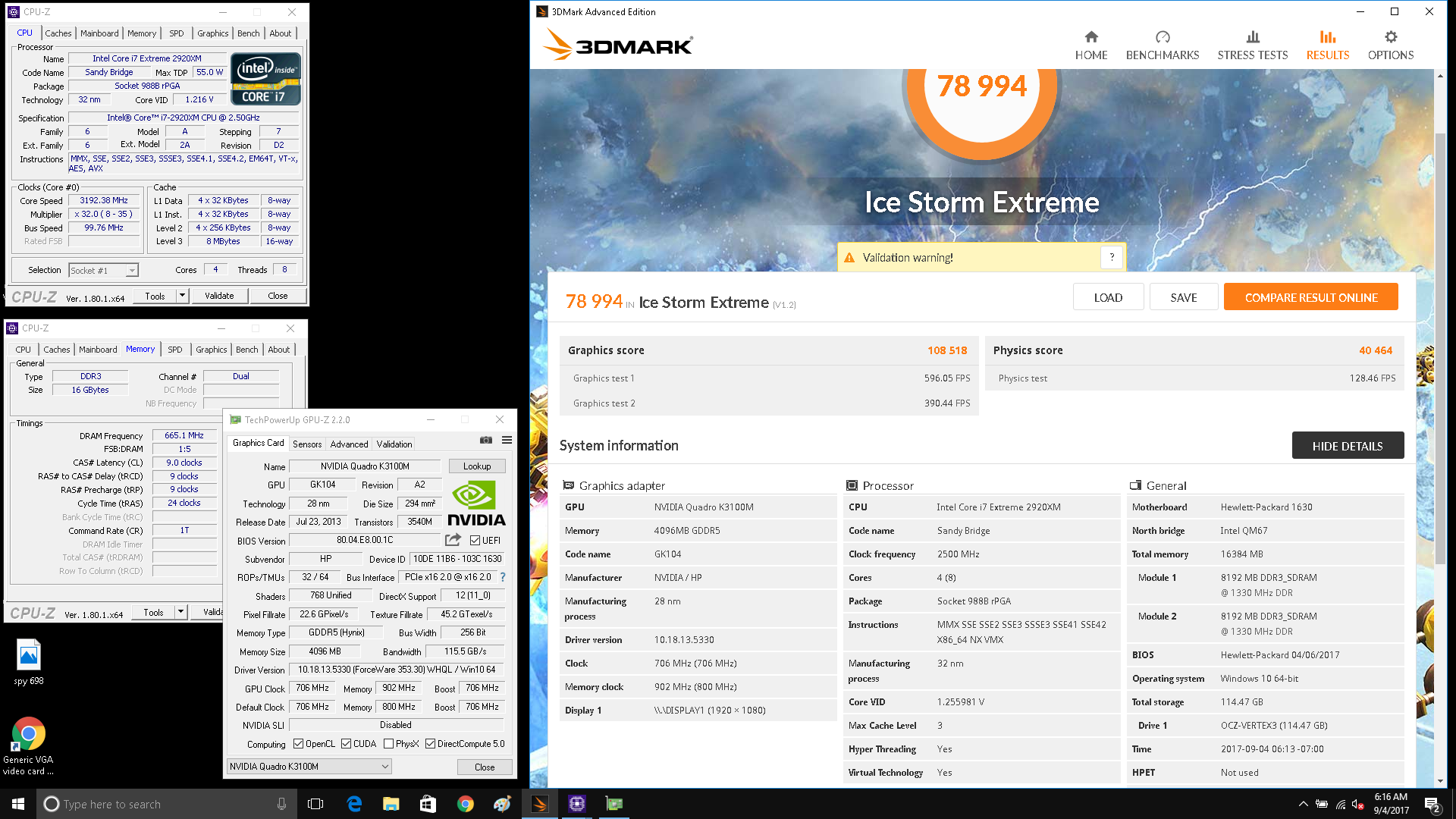The image size is (1456, 819).
Task: Click the SAVE button in 3DMark
Action: (1184, 297)
